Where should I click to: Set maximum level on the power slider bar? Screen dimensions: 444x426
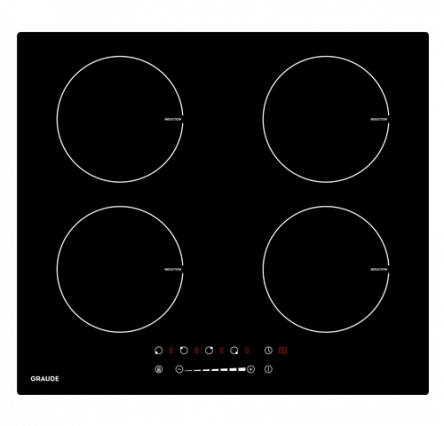(x=242, y=369)
